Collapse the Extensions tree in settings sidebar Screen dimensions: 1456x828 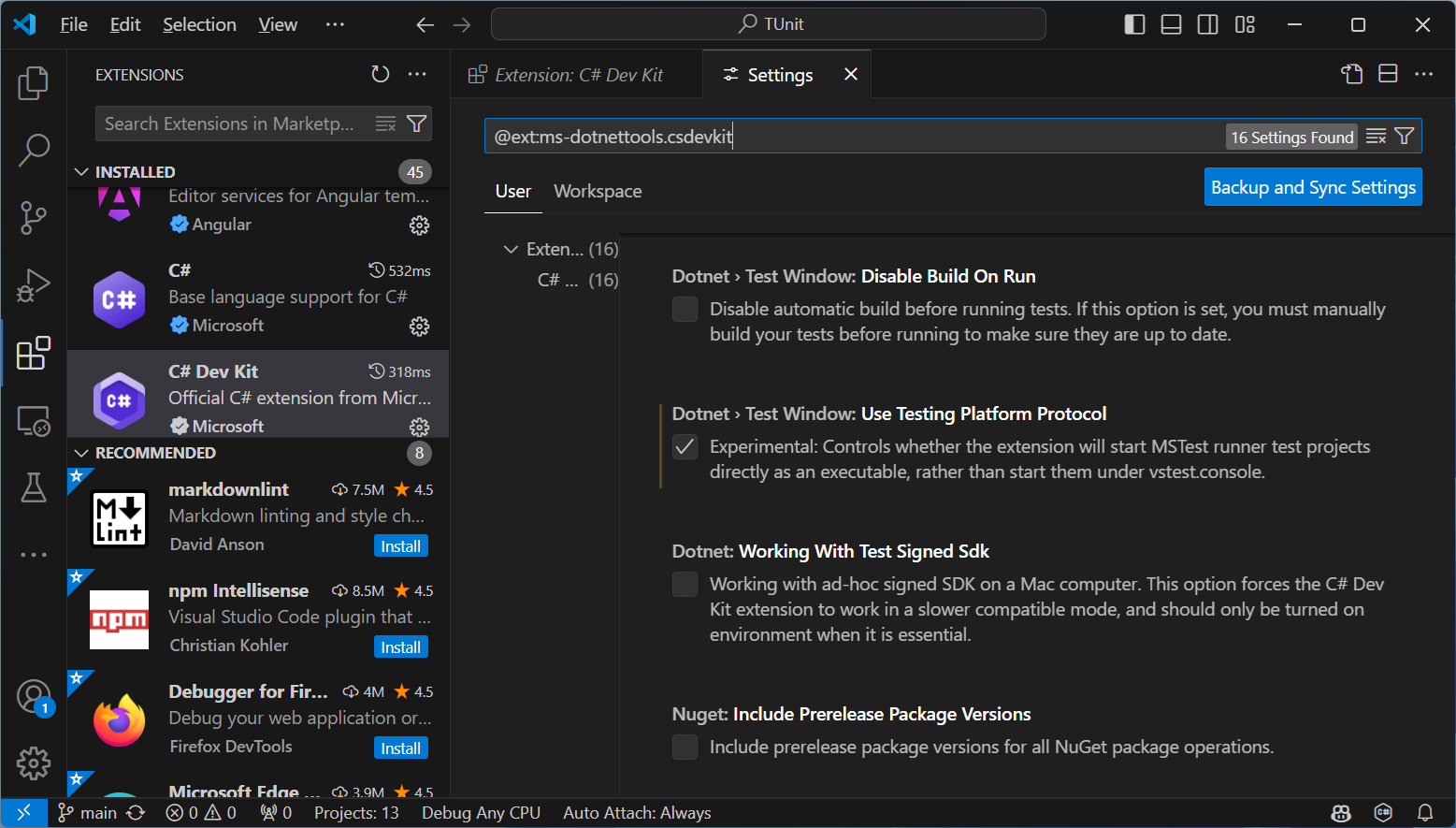pos(511,249)
